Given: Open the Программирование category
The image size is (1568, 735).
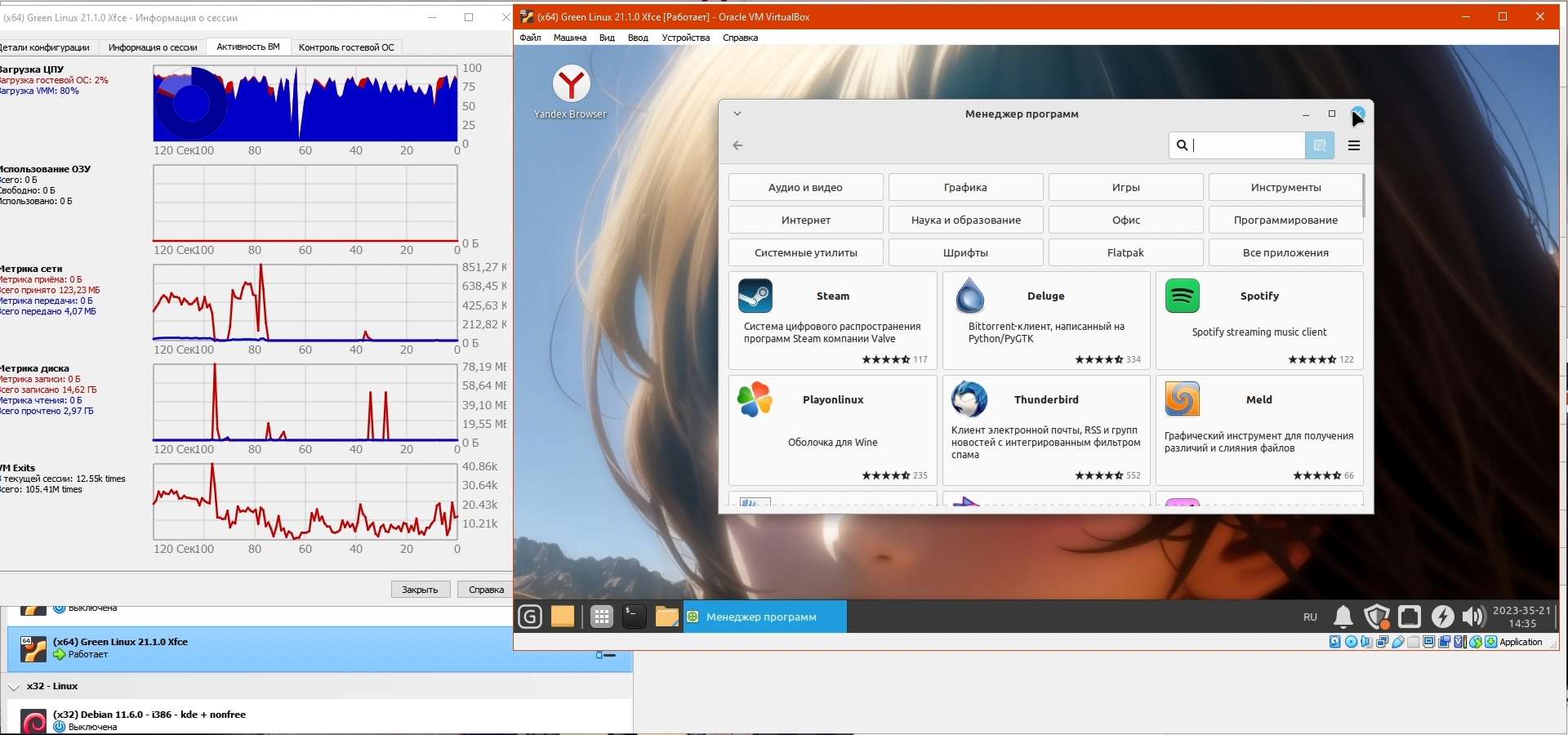Looking at the screenshot, I should coord(1285,220).
